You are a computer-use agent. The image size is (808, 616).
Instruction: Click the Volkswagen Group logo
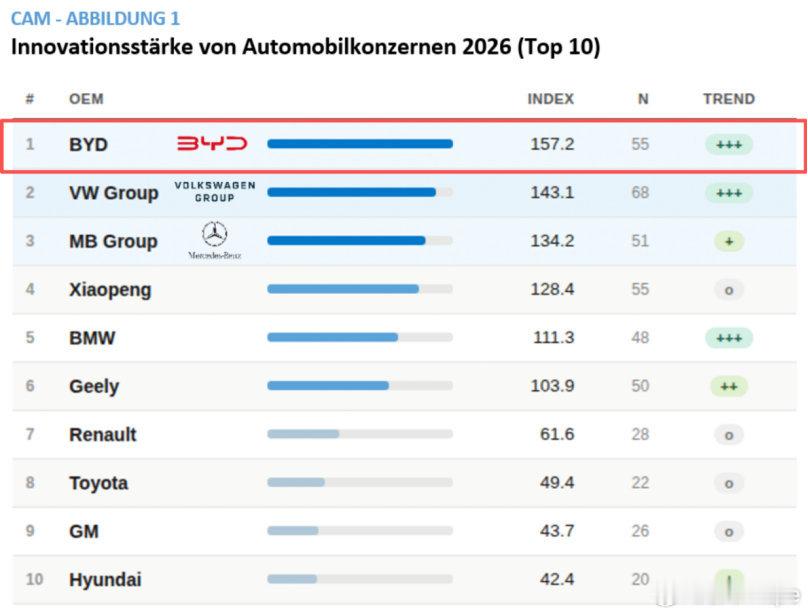(x=215, y=192)
